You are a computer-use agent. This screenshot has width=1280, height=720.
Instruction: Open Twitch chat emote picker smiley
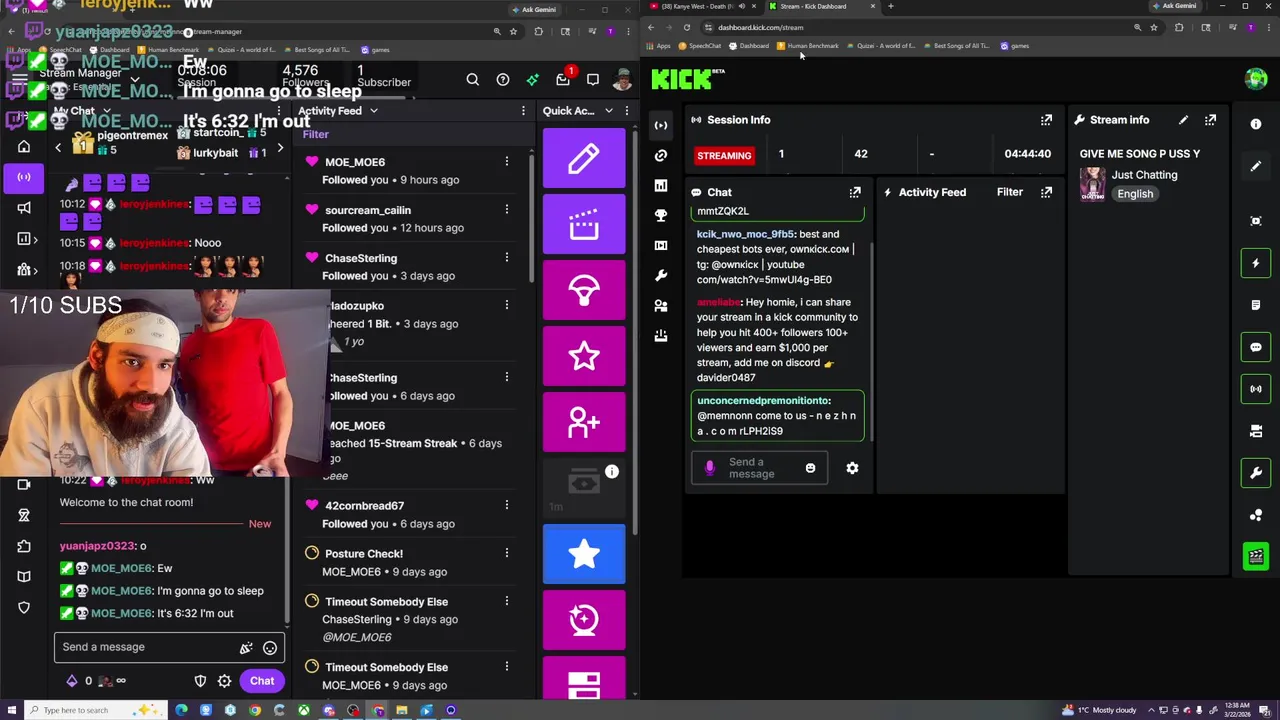[270, 648]
